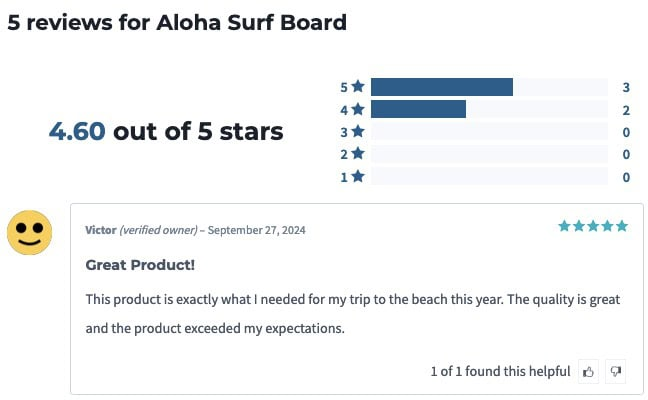The image size is (648, 400).
Task: Click Victor's smiley face avatar
Action: click(x=30, y=232)
